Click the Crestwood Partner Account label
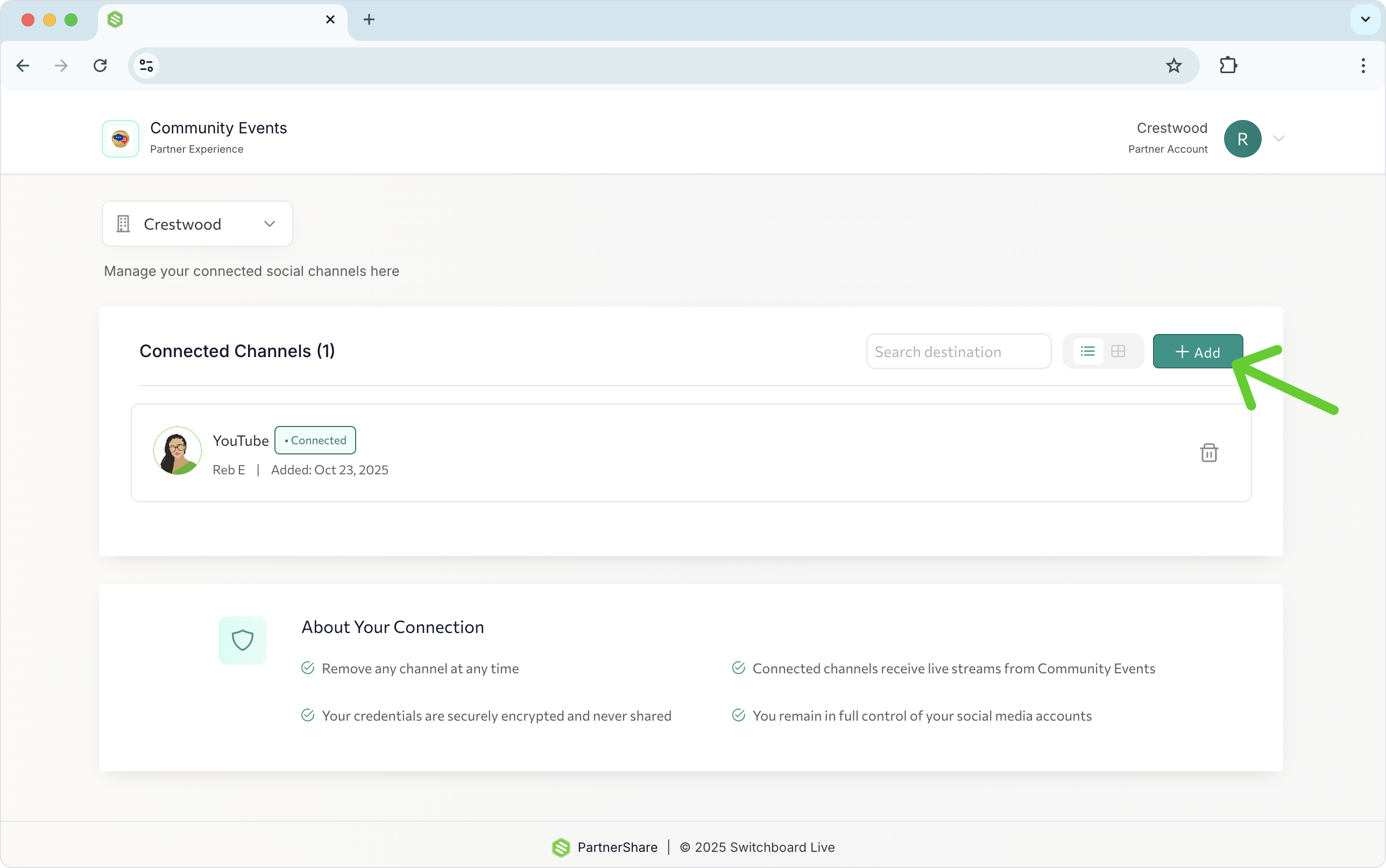Screen dimensions: 1386x868 (1168, 138)
